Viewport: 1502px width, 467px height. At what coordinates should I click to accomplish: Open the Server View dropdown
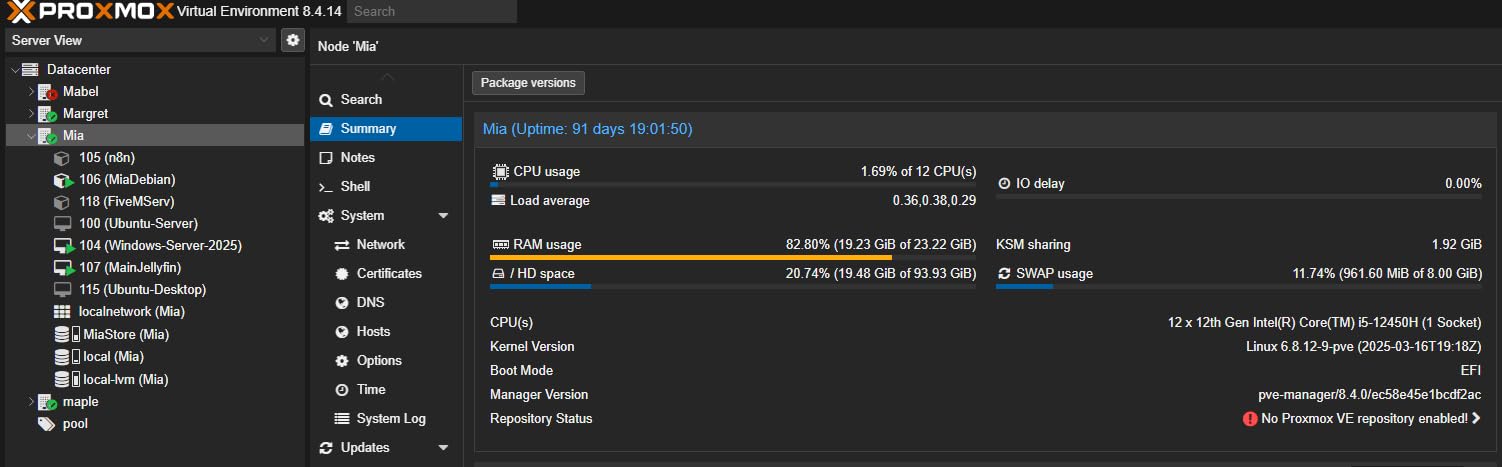click(142, 40)
